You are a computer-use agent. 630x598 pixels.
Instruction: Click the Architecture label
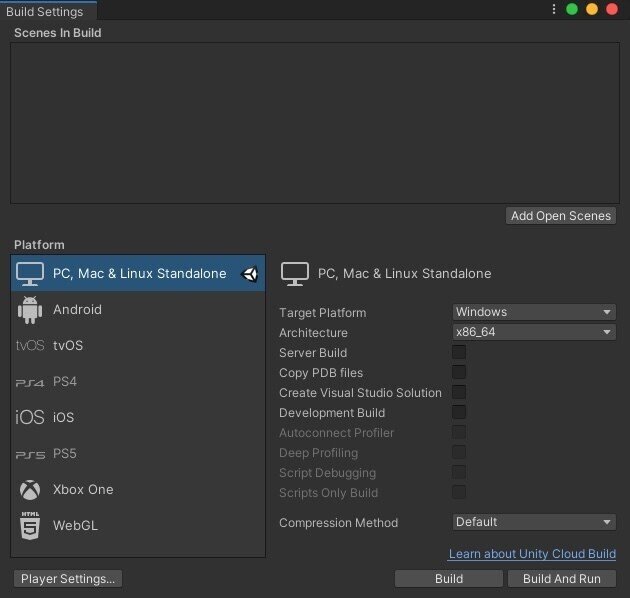(313, 333)
